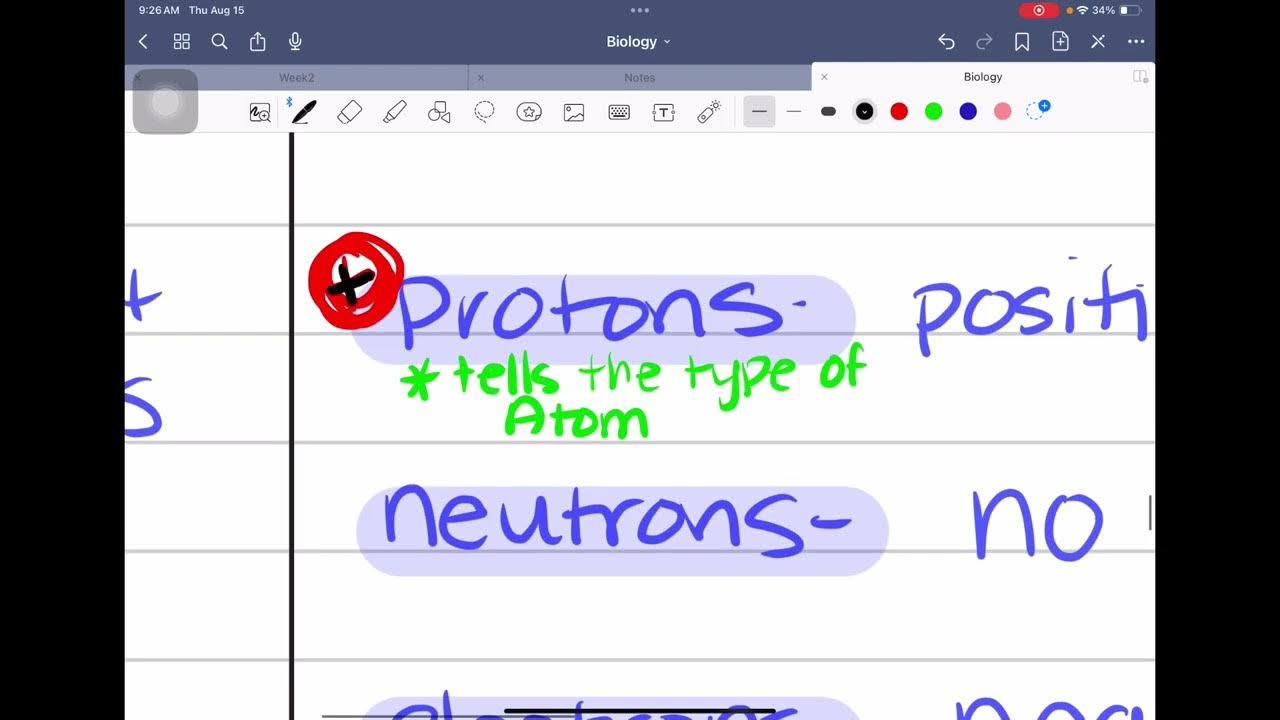This screenshot has height=720, width=1280.
Task: Open the Elements sticker tool
Action: pyautogui.click(x=529, y=112)
